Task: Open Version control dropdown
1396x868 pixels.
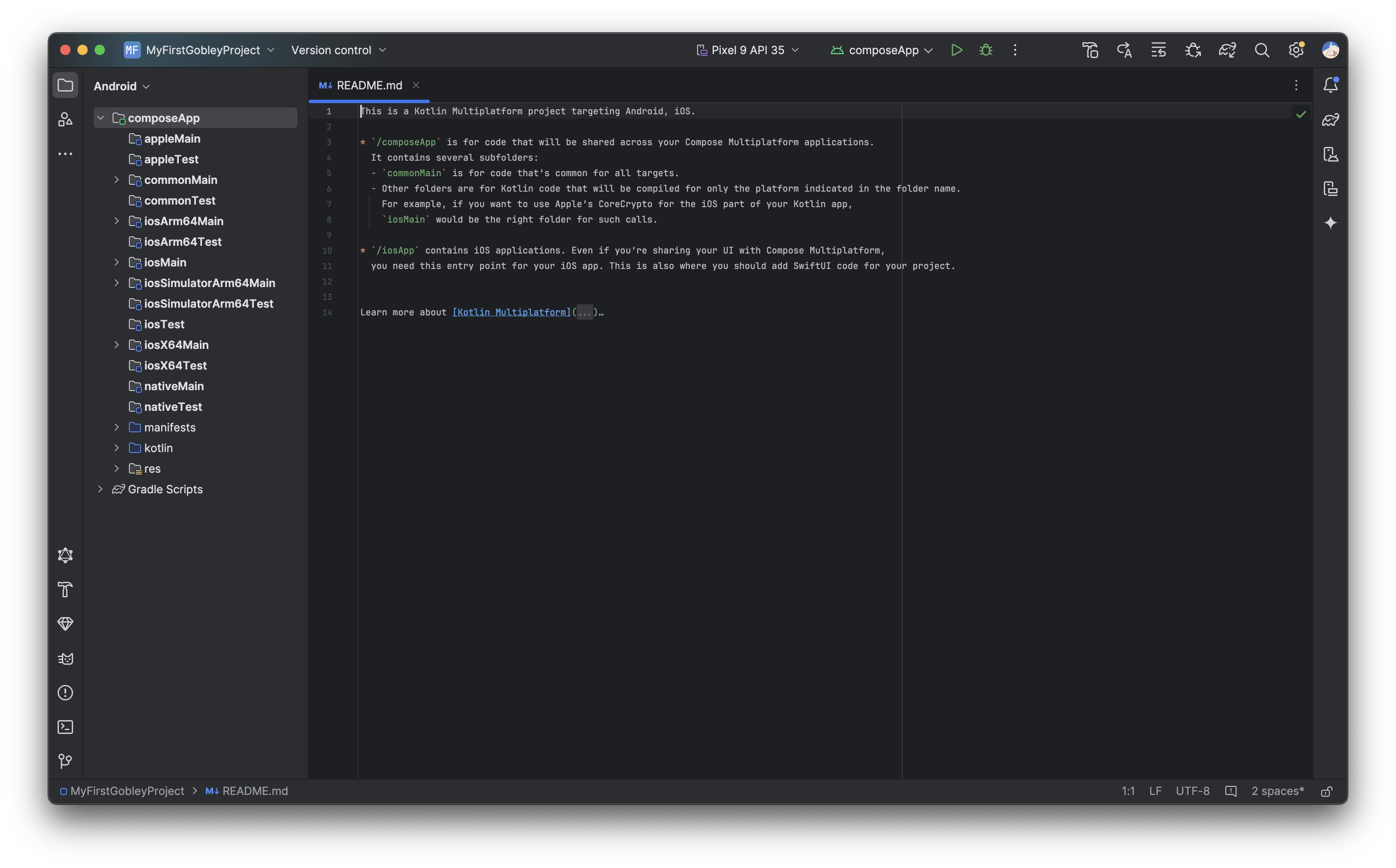Action: click(x=338, y=50)
